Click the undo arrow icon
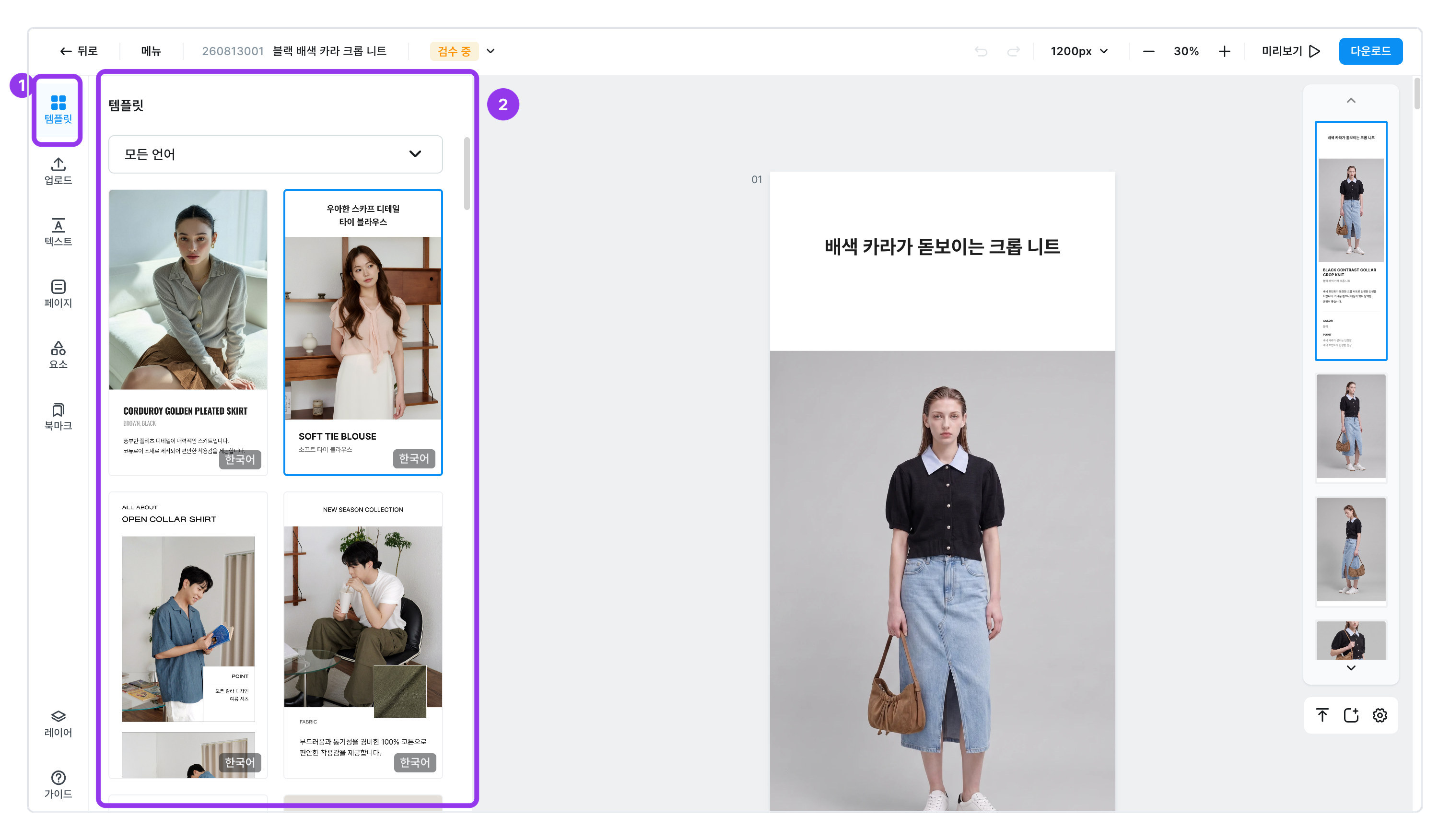 981,51
